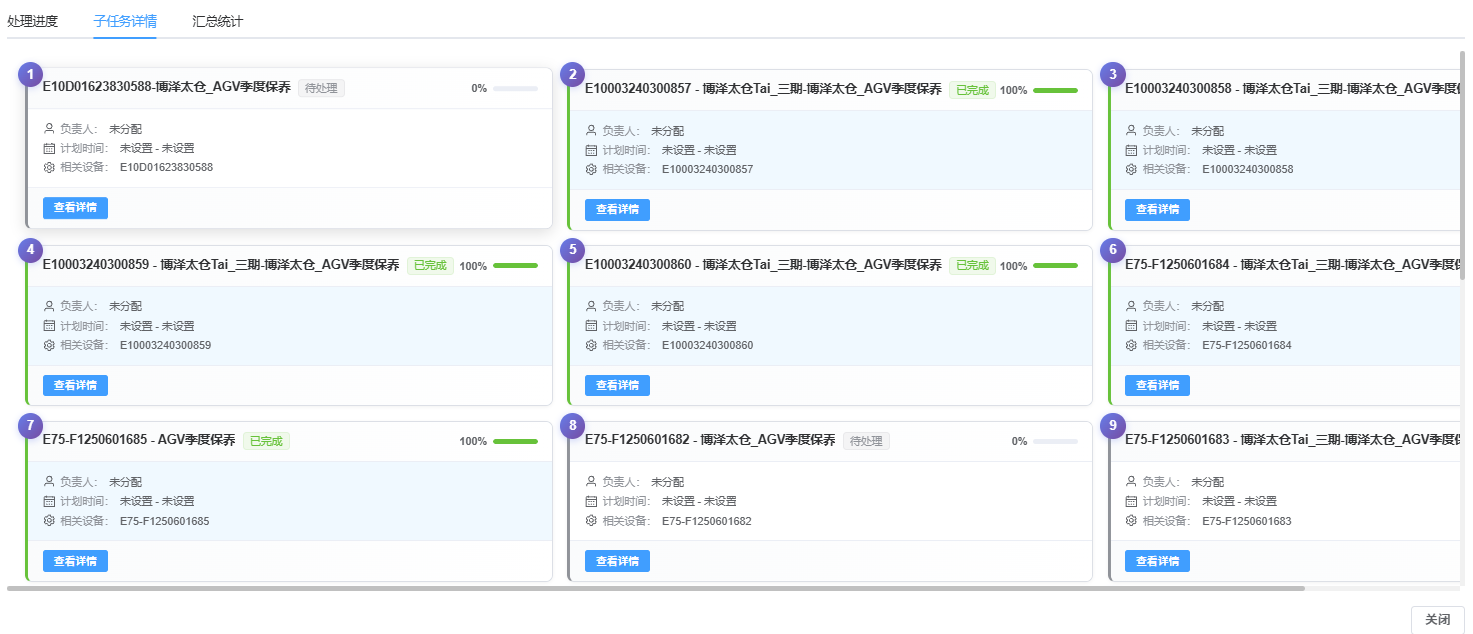Click the purple number 5 badge
Image resolution: width=1473 pixels, height=634 pixels.
572,250
